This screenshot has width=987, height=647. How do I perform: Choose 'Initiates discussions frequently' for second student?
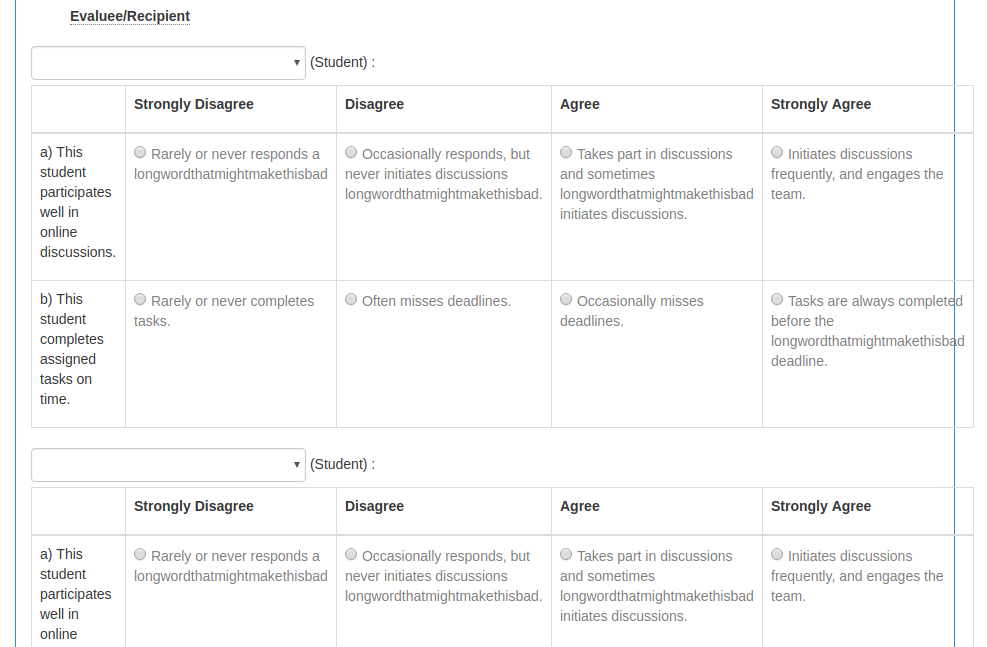click(x=777, y=554)
